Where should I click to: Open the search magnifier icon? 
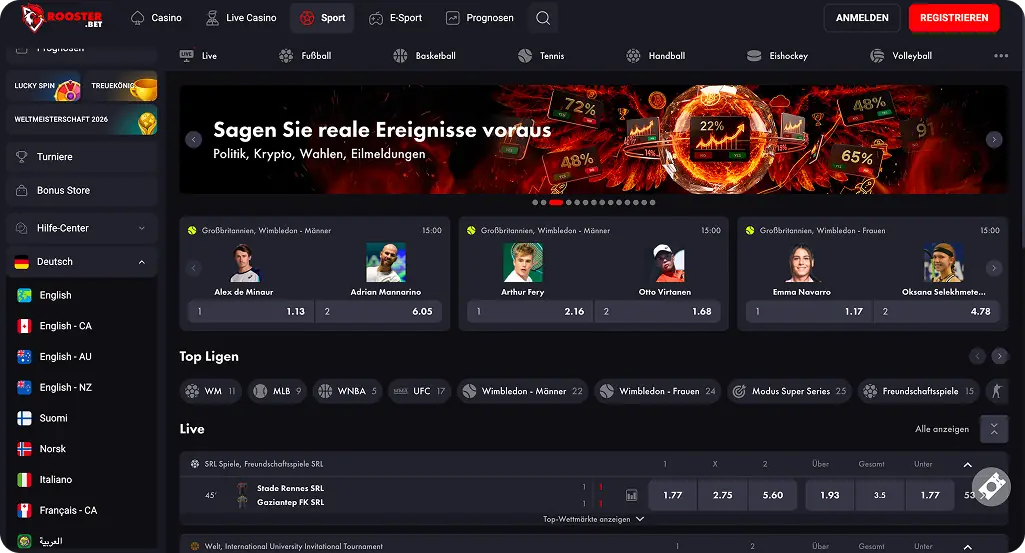click(543, 18)
